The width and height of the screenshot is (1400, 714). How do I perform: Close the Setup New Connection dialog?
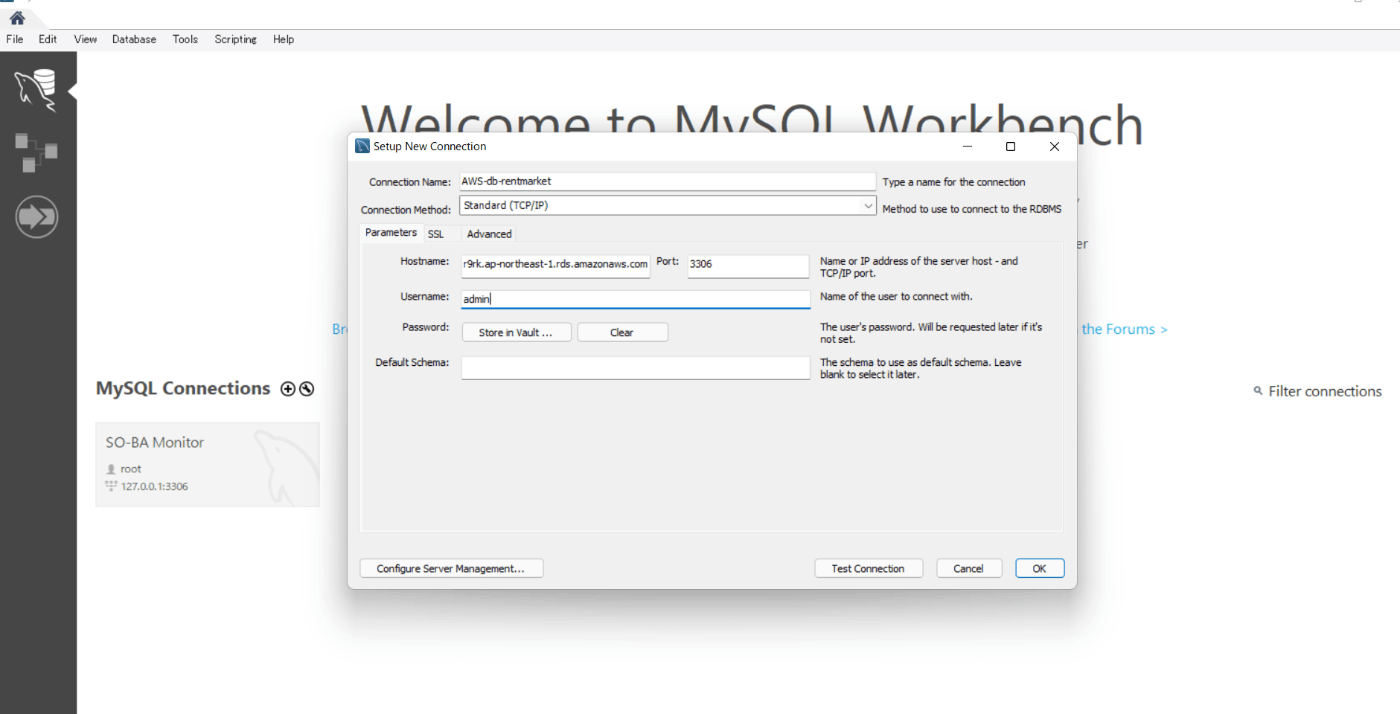tap(1054, 146)
